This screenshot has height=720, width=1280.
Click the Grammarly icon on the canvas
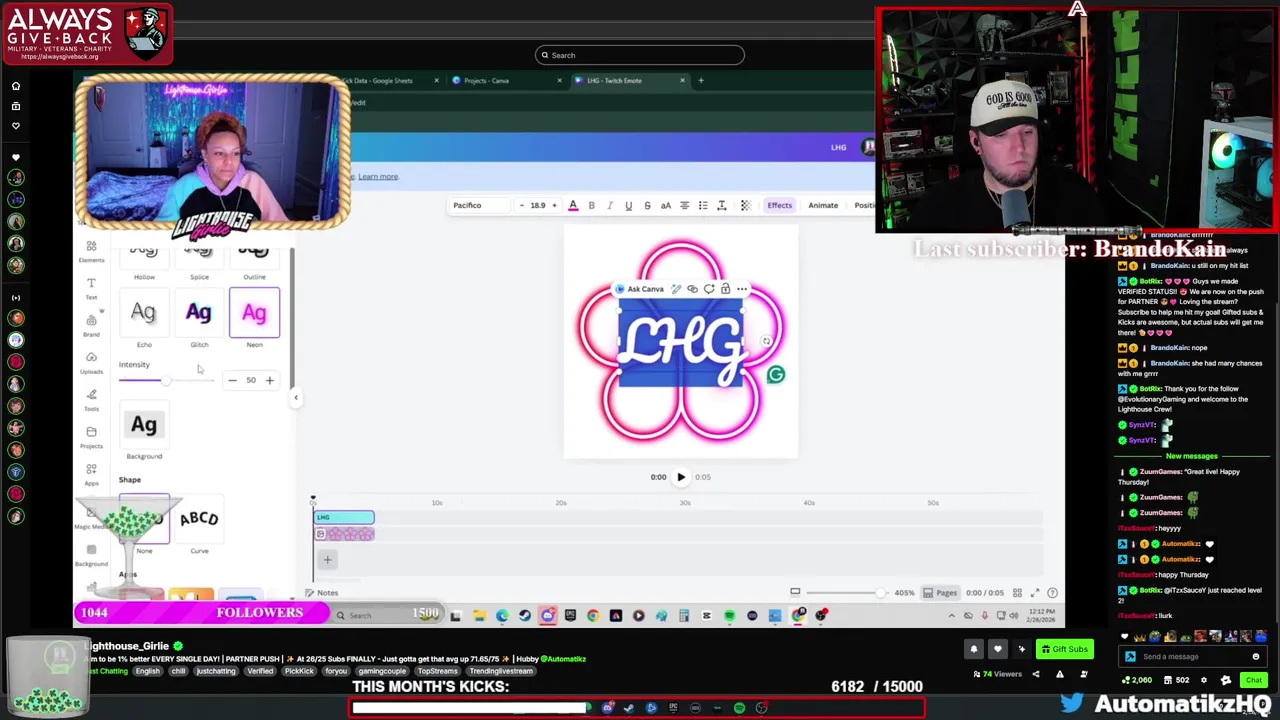pyautogui.click(x=776, y=375)
